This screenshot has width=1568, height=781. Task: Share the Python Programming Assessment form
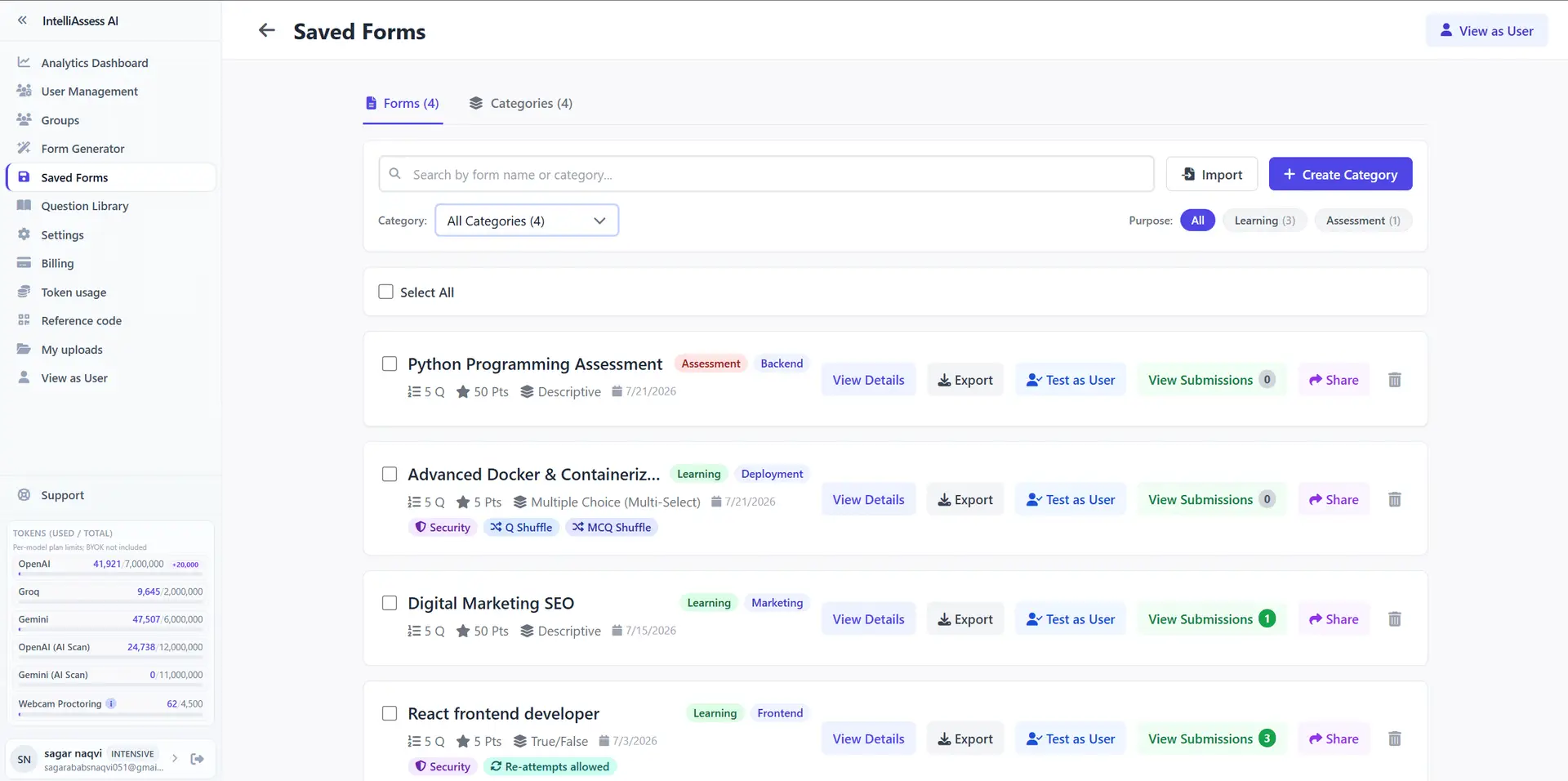[x=1334, y=380]
